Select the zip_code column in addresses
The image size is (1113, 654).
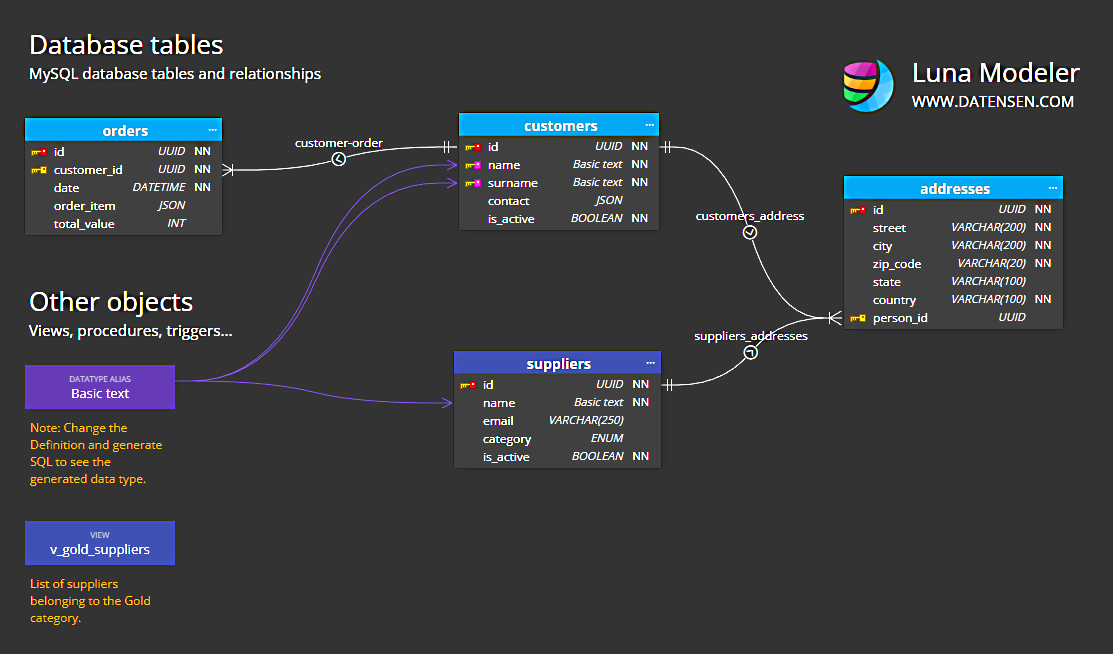[953, 263]
